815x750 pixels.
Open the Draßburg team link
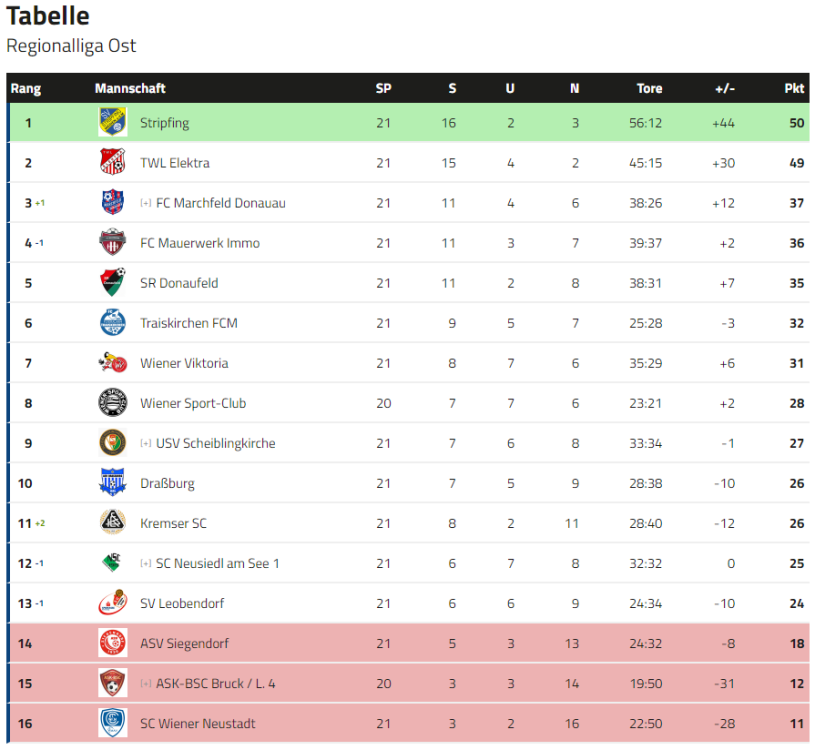coord(167,483)
